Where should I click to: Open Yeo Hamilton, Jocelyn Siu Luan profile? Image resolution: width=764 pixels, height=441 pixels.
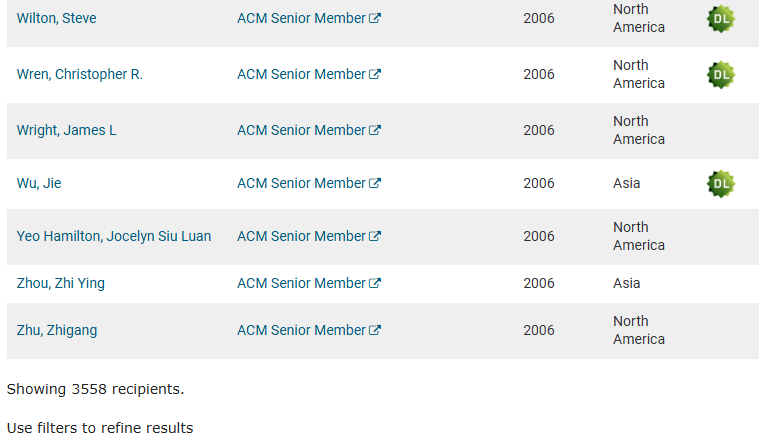pyautogui.click(x=114, y=236)
